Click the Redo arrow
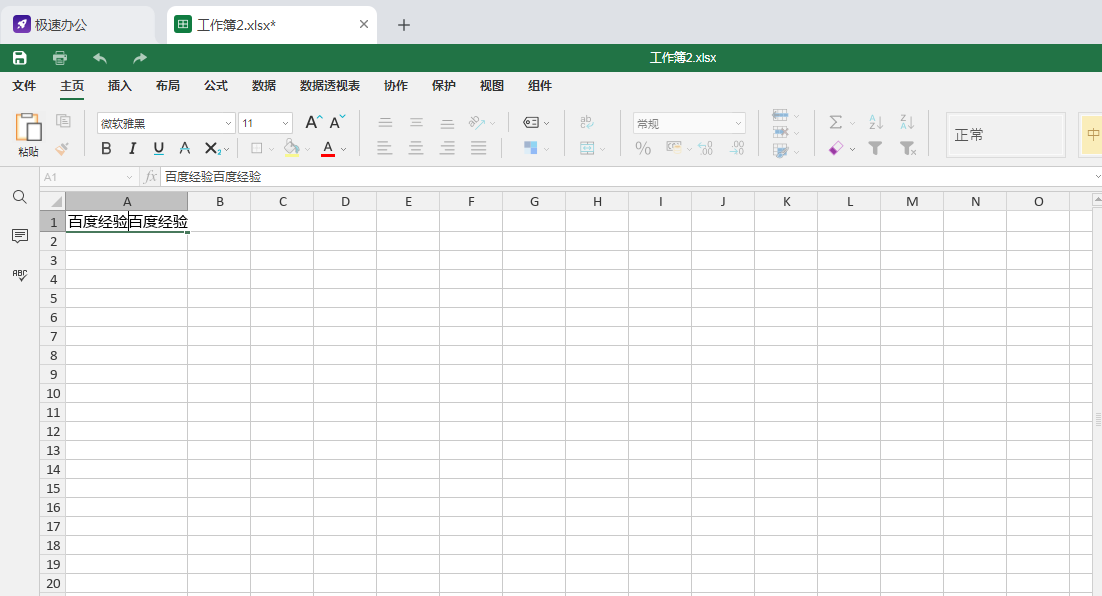The width and height of the screenshot is (1102, 596). [x=140, y=58]
